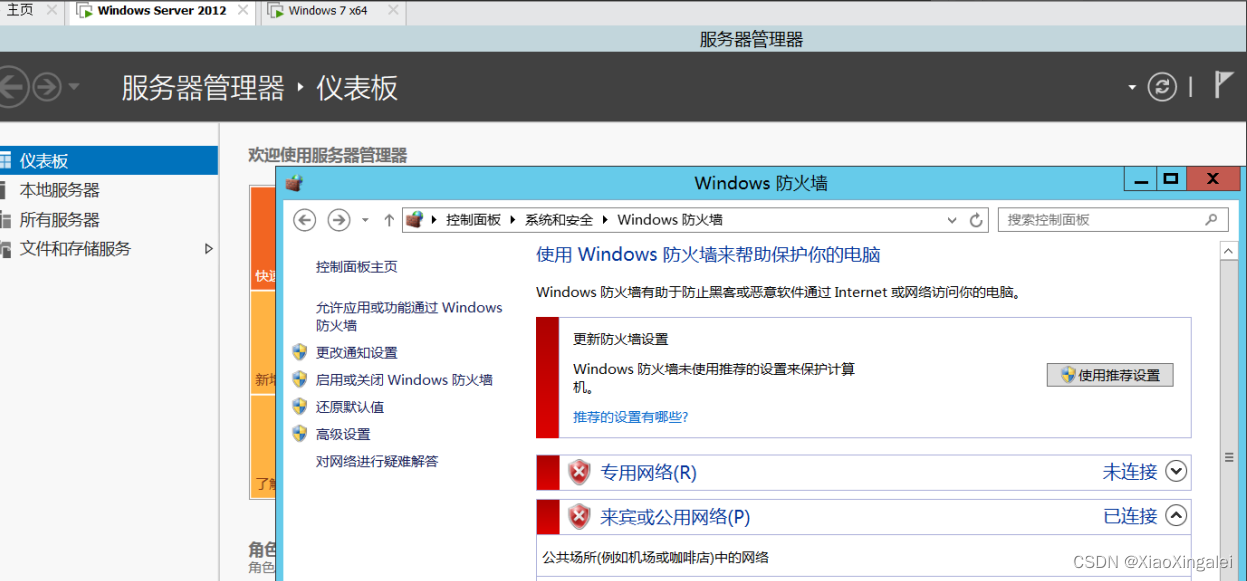The height and width of the screenshot is (581, 1247).
Task: Maximize the Windows 防火墙 window
Action: (1170, 179)
